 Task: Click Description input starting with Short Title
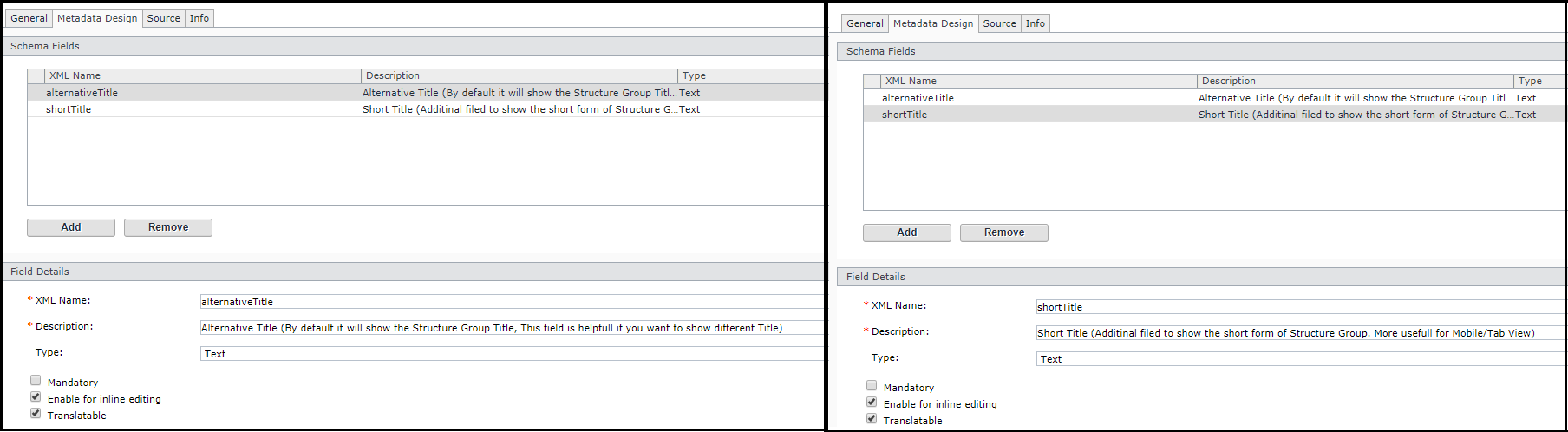click(1299, 333)
